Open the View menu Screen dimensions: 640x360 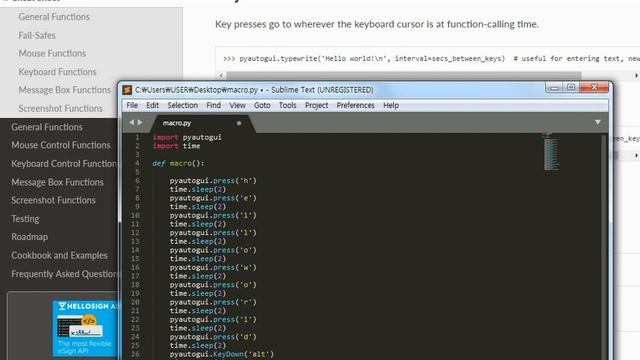click(x=237, y=105)
